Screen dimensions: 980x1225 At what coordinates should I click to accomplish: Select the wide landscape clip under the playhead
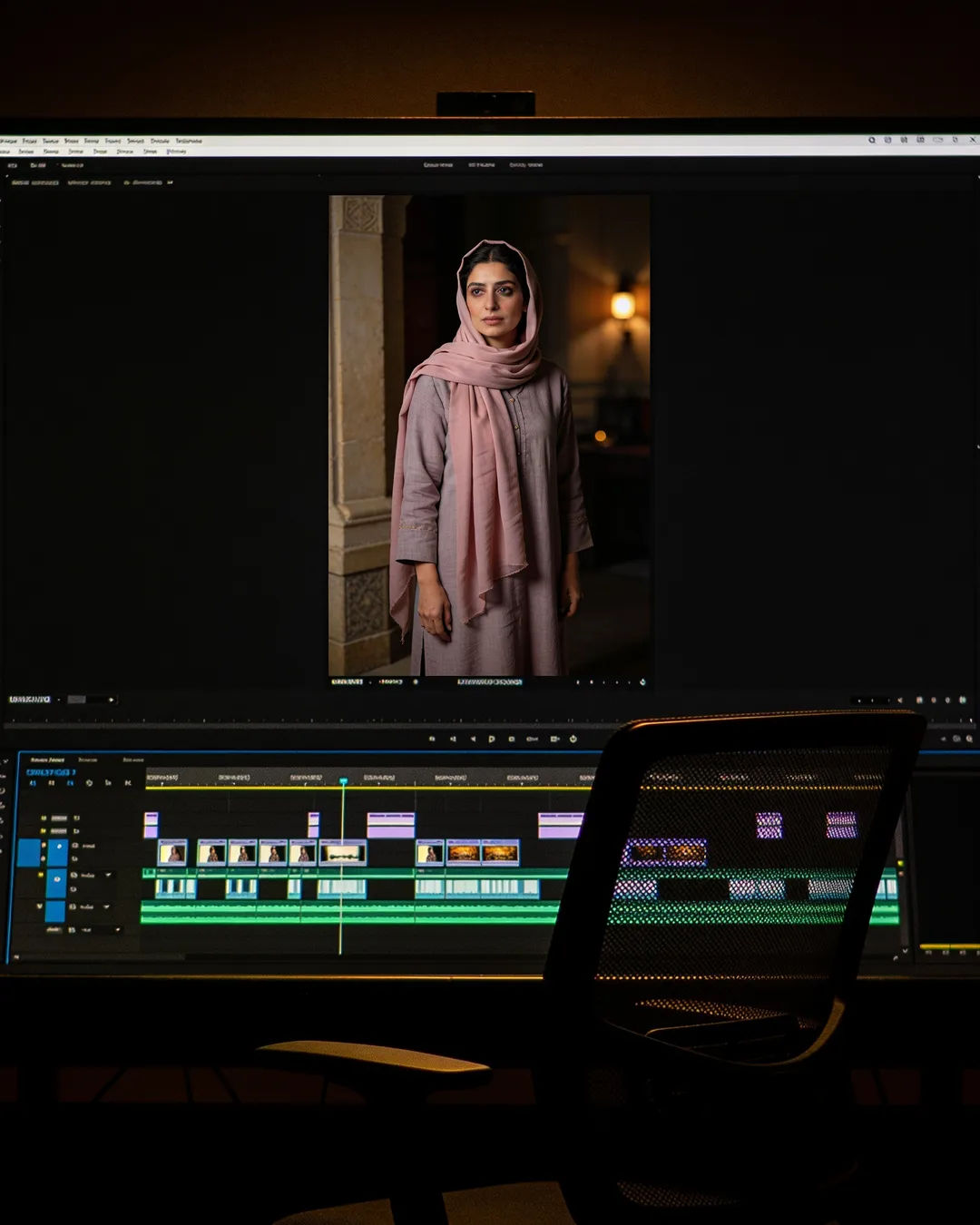point(343,852)
